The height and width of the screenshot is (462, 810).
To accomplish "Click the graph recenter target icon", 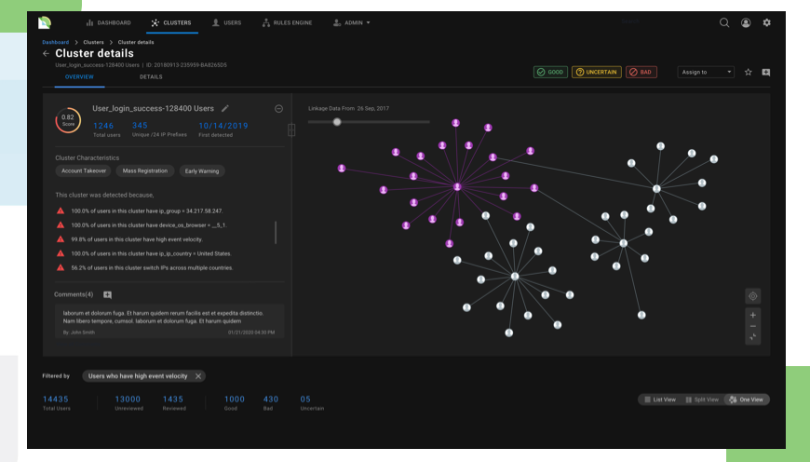I will click(x=753, y=296).
